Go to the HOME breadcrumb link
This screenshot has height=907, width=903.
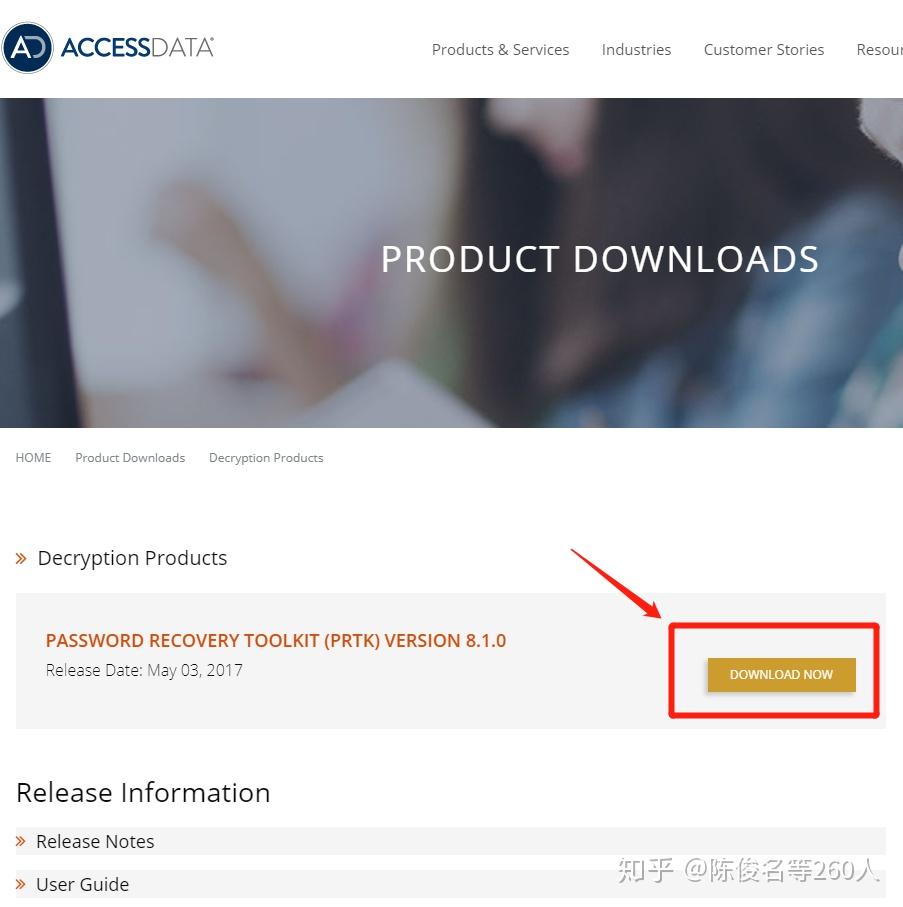pos(33,458)
